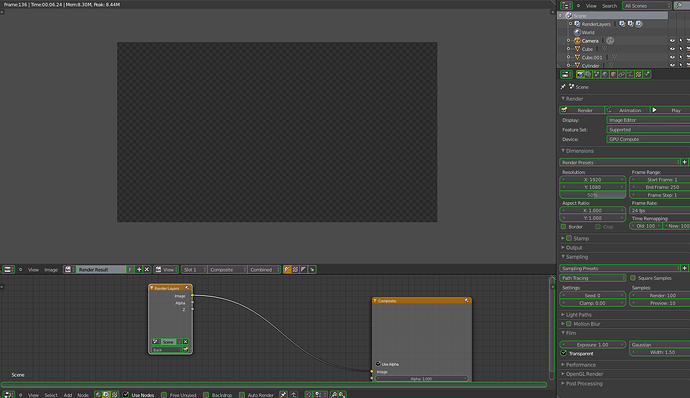Click the resolution percentage 50% slider
This screenshot has width=690, height=398.
(x=592, y=195)
